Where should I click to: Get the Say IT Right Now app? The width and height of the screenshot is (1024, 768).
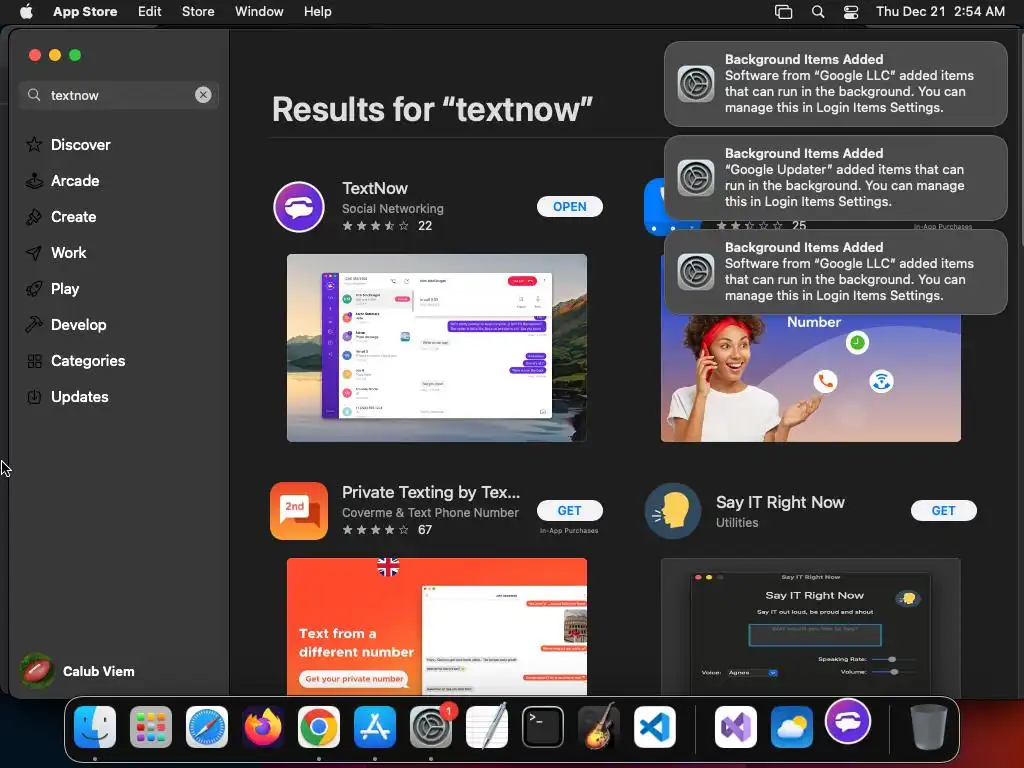tap(944, 511)
